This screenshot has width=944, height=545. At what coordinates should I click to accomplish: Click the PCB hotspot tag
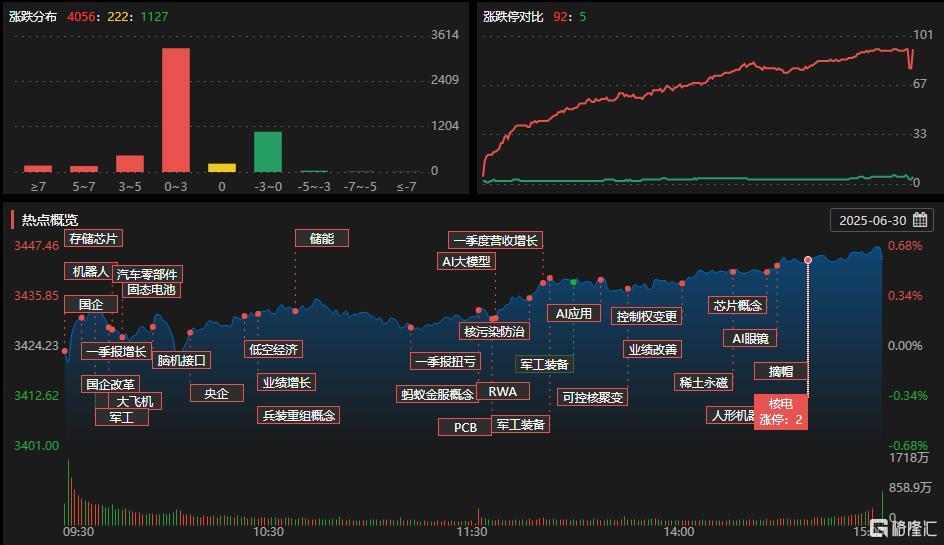[x=465, y=427]
